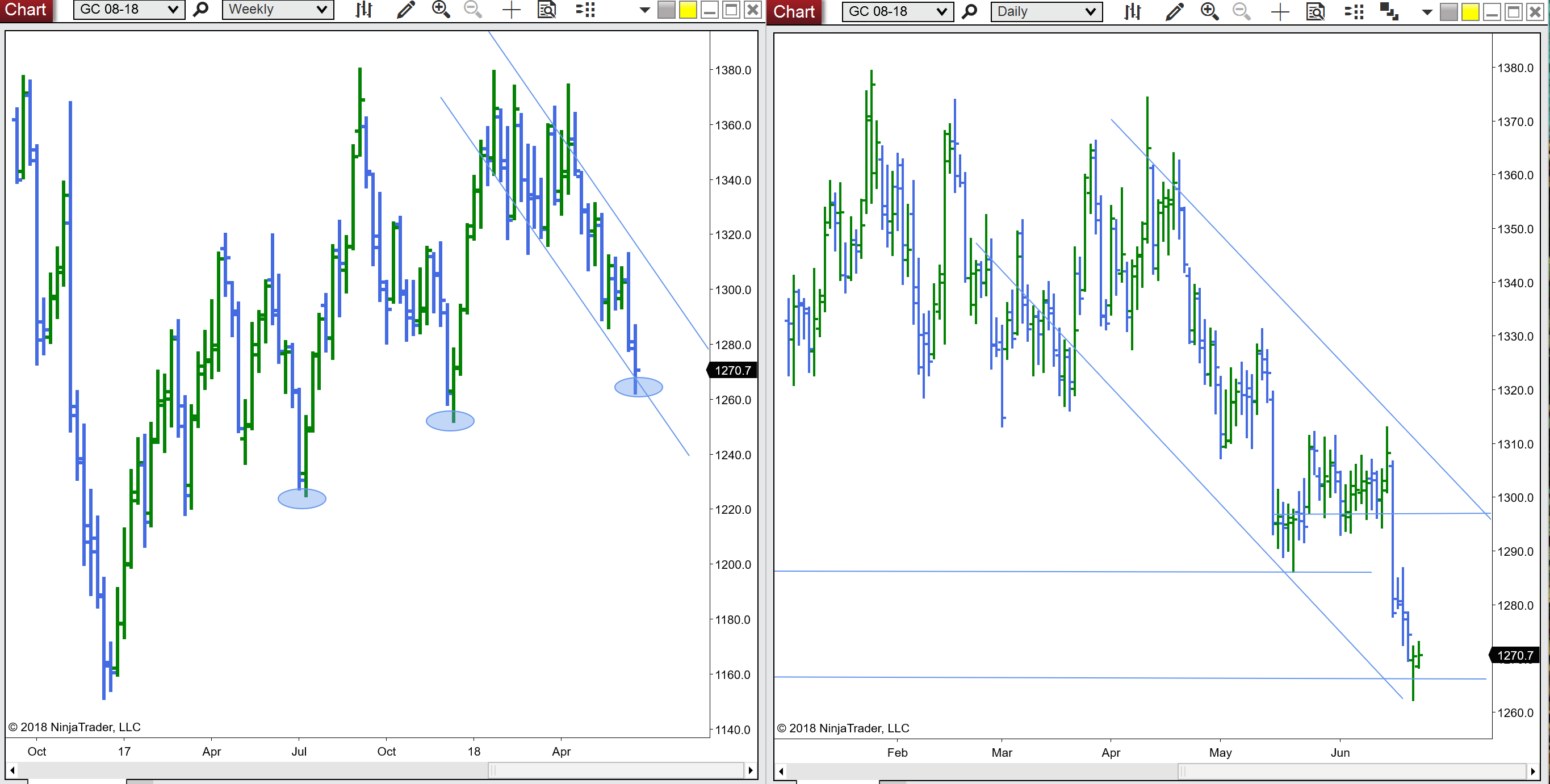Maximize the Daily chart window

coord(1513,12)
